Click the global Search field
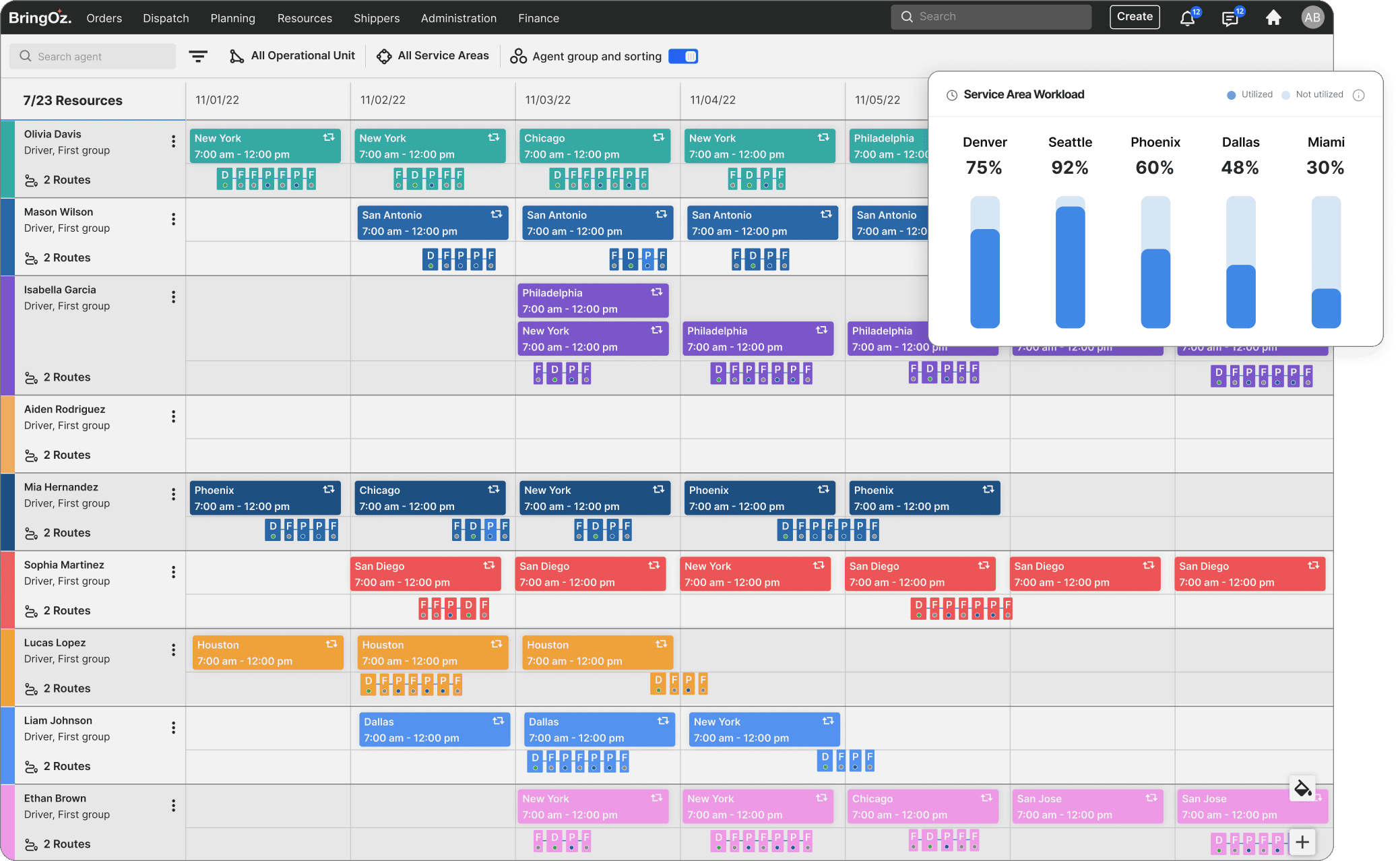 point(991,17)
